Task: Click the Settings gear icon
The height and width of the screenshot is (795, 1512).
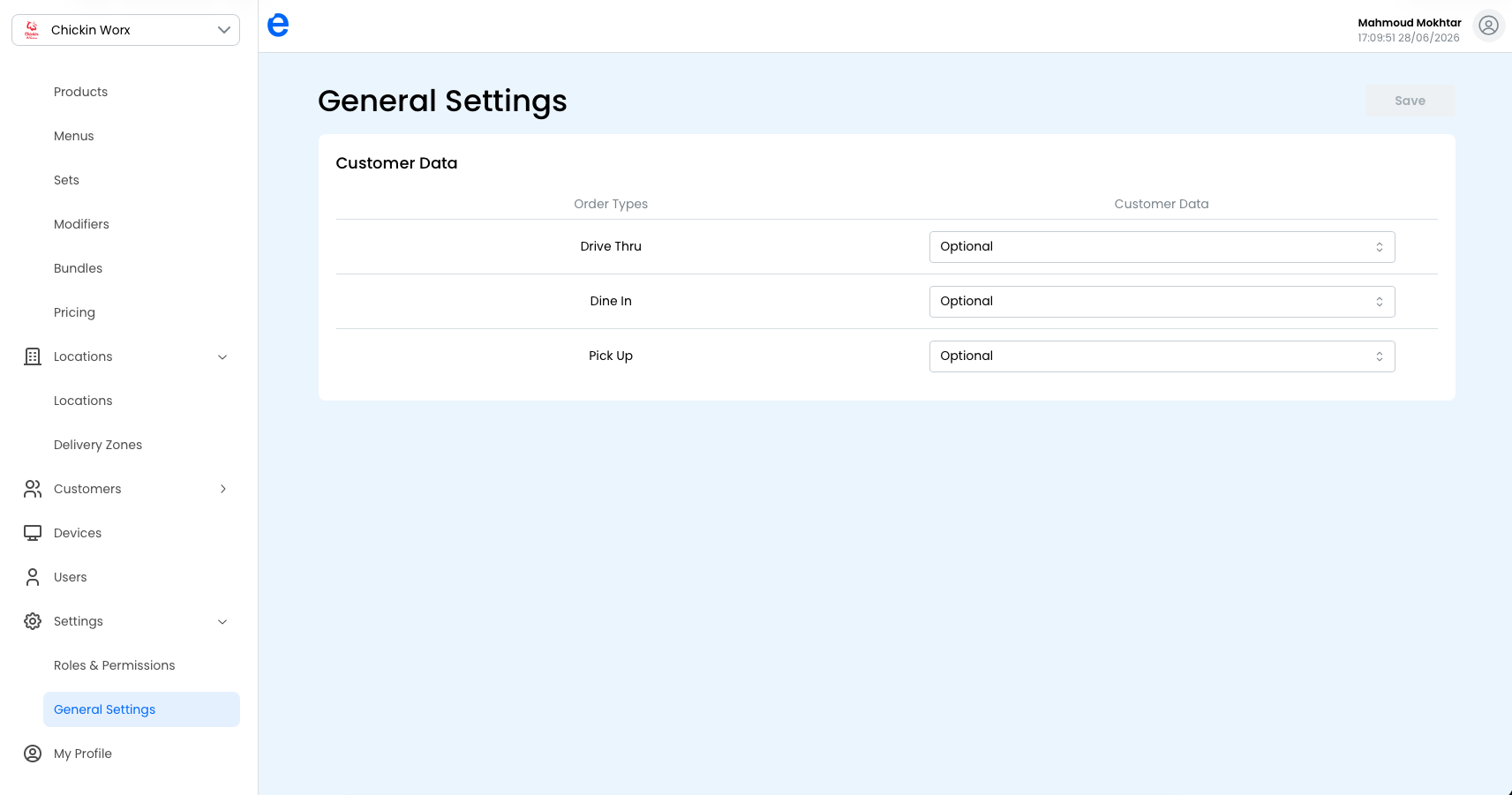Action: (33, 621)
